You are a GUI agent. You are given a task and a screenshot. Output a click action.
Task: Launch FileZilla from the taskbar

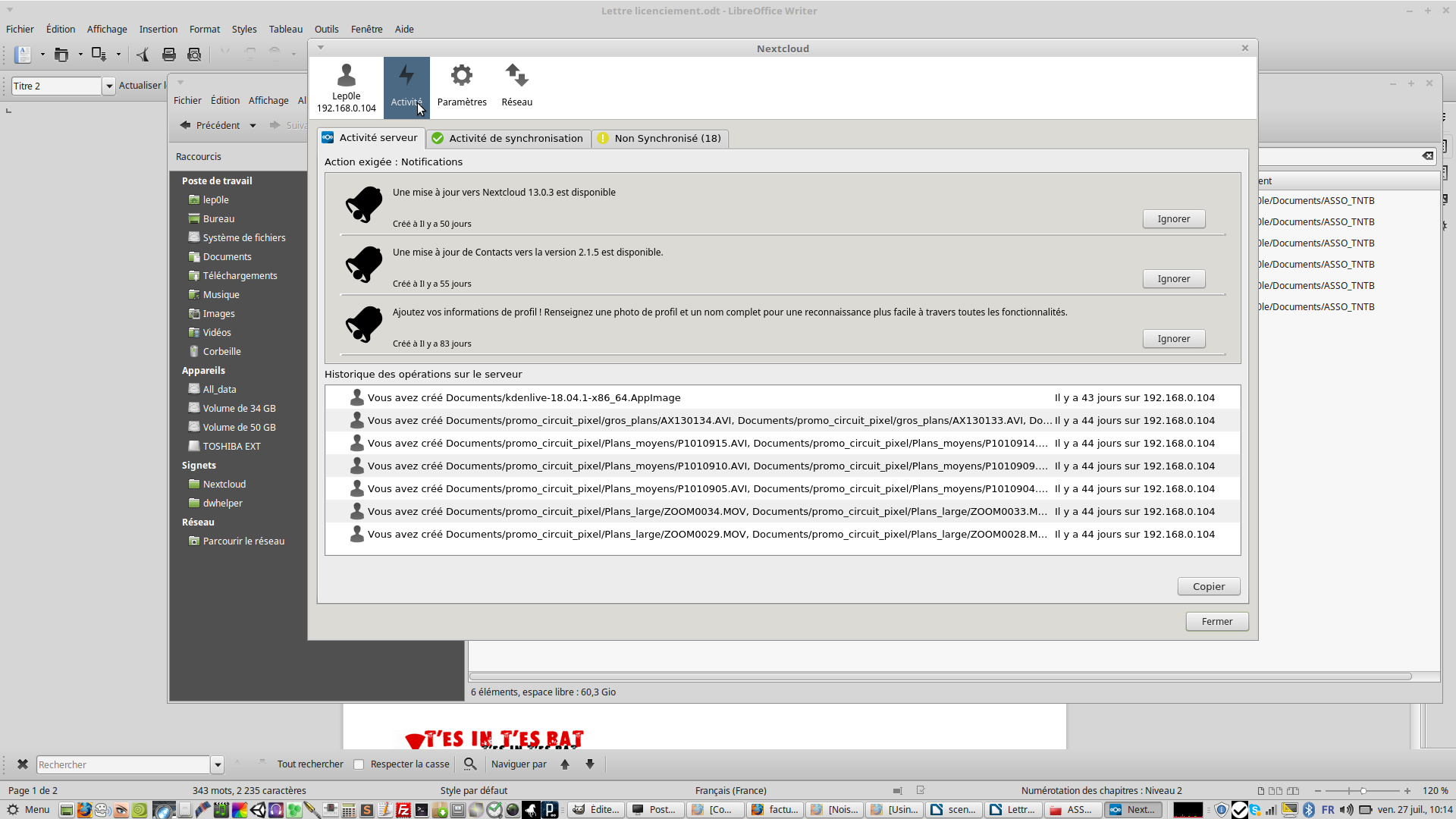point(403,810)
